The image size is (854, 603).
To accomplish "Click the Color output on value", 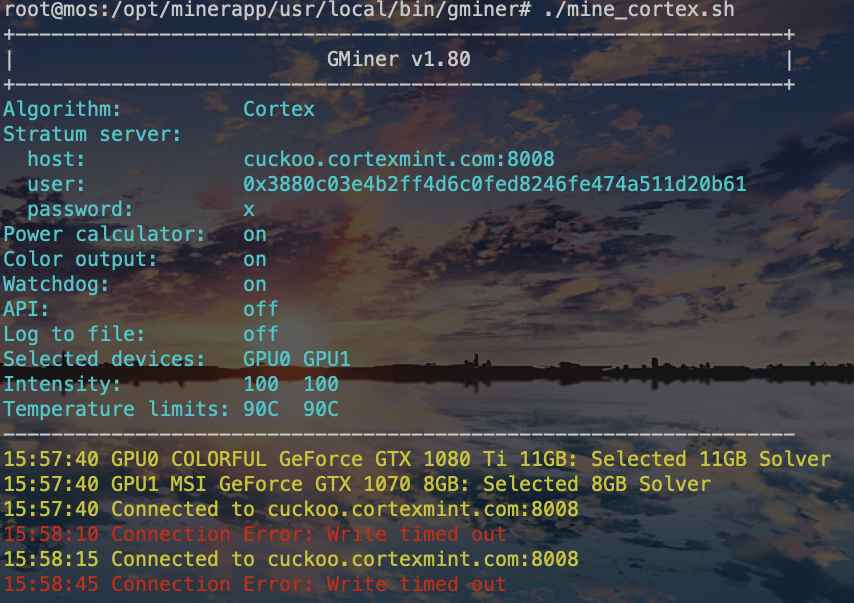I will pyautogui.click(x=255, y=260).
